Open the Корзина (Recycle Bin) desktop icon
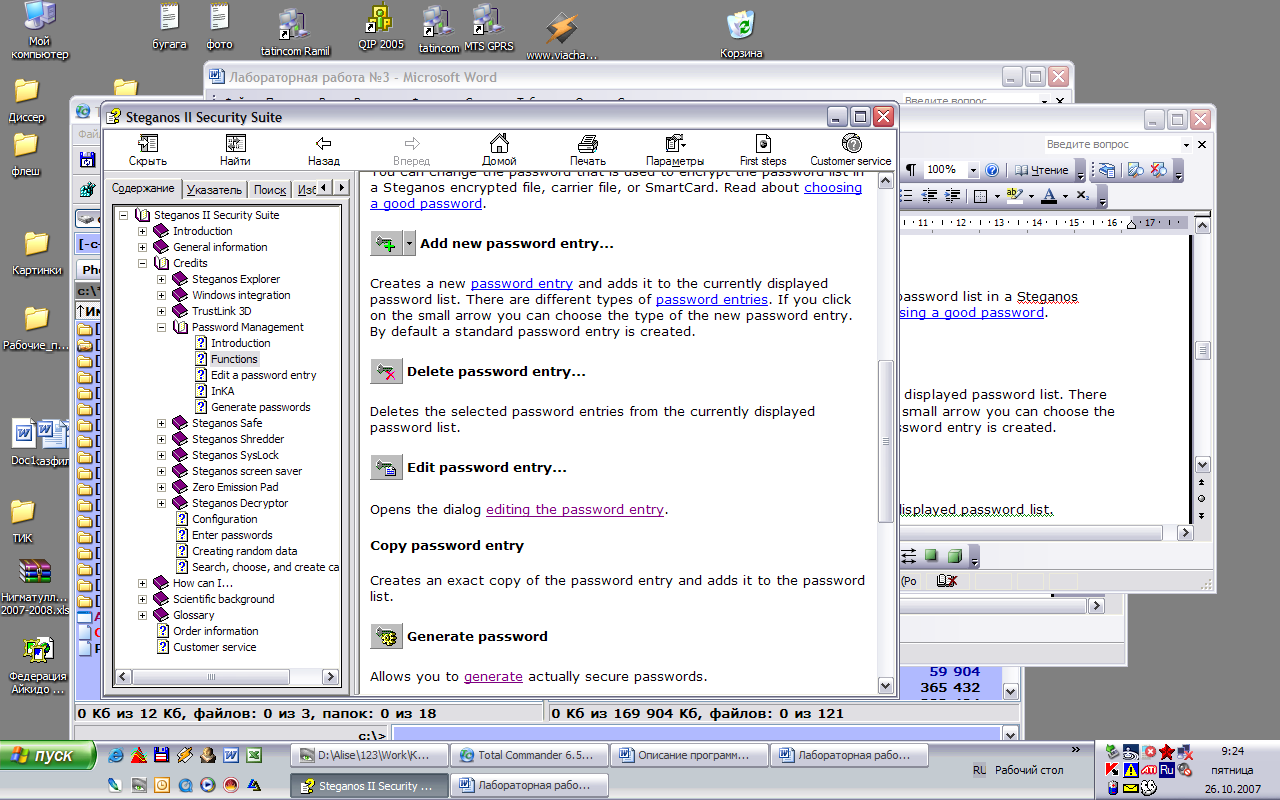The width and height of the screenshot is (1280, 800). coord(741,33)
